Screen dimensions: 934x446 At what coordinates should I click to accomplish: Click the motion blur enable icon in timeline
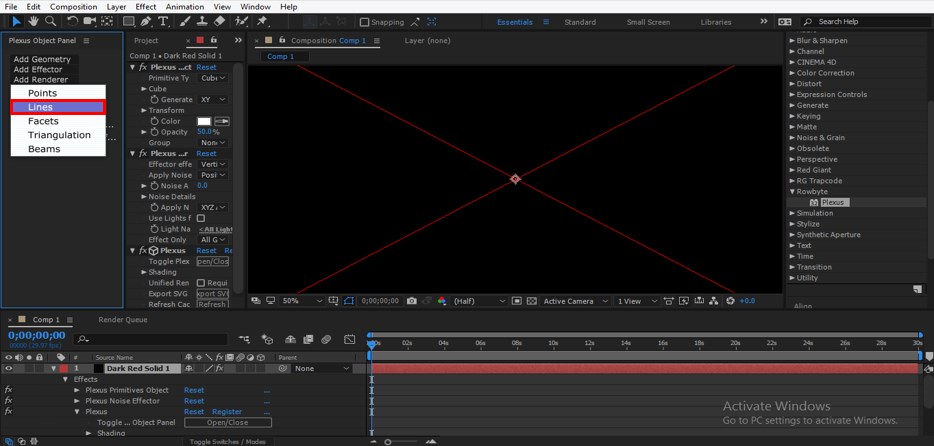326,339
